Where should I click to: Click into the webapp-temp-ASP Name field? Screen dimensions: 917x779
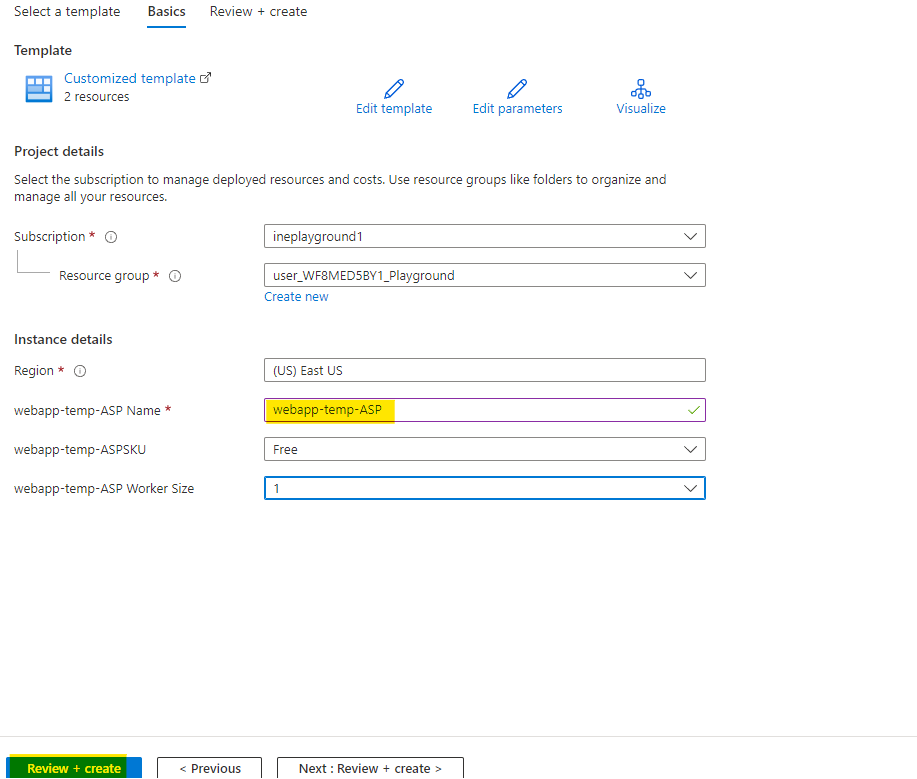point(484,410)
